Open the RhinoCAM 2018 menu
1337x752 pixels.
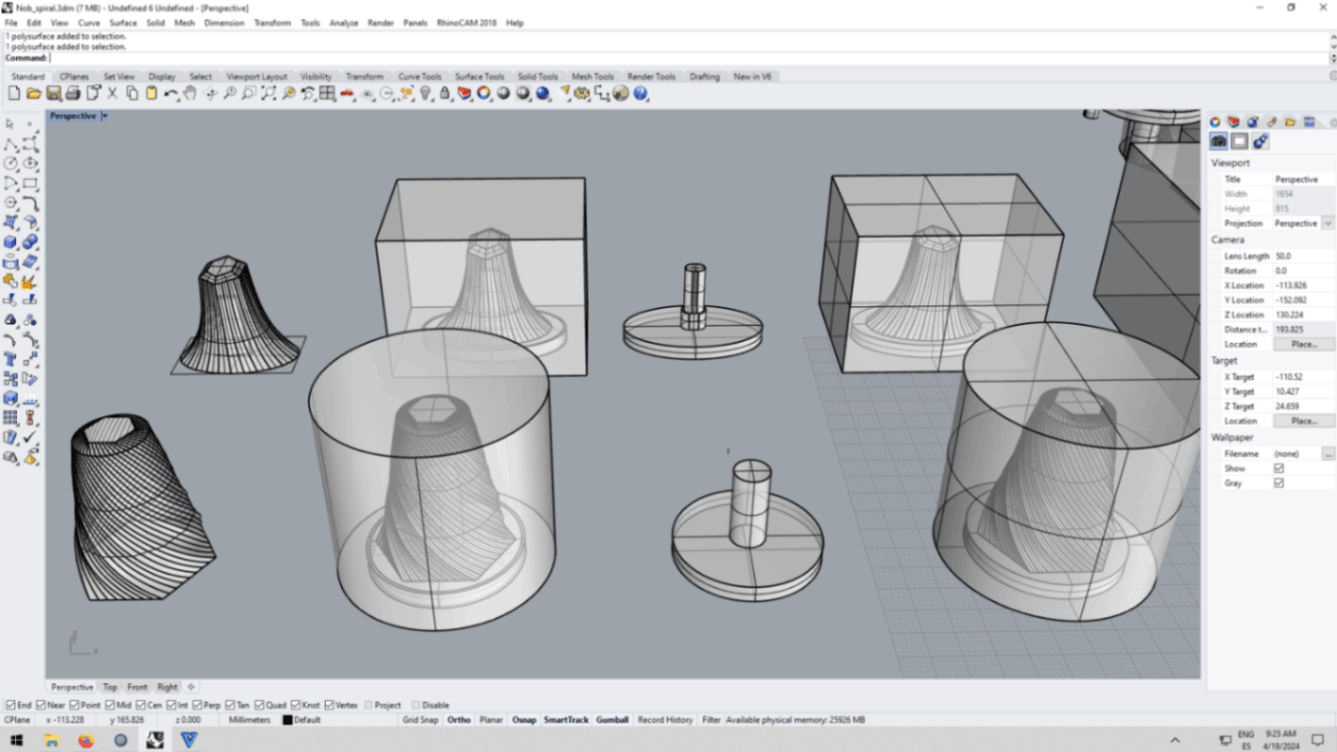point(466,22)
